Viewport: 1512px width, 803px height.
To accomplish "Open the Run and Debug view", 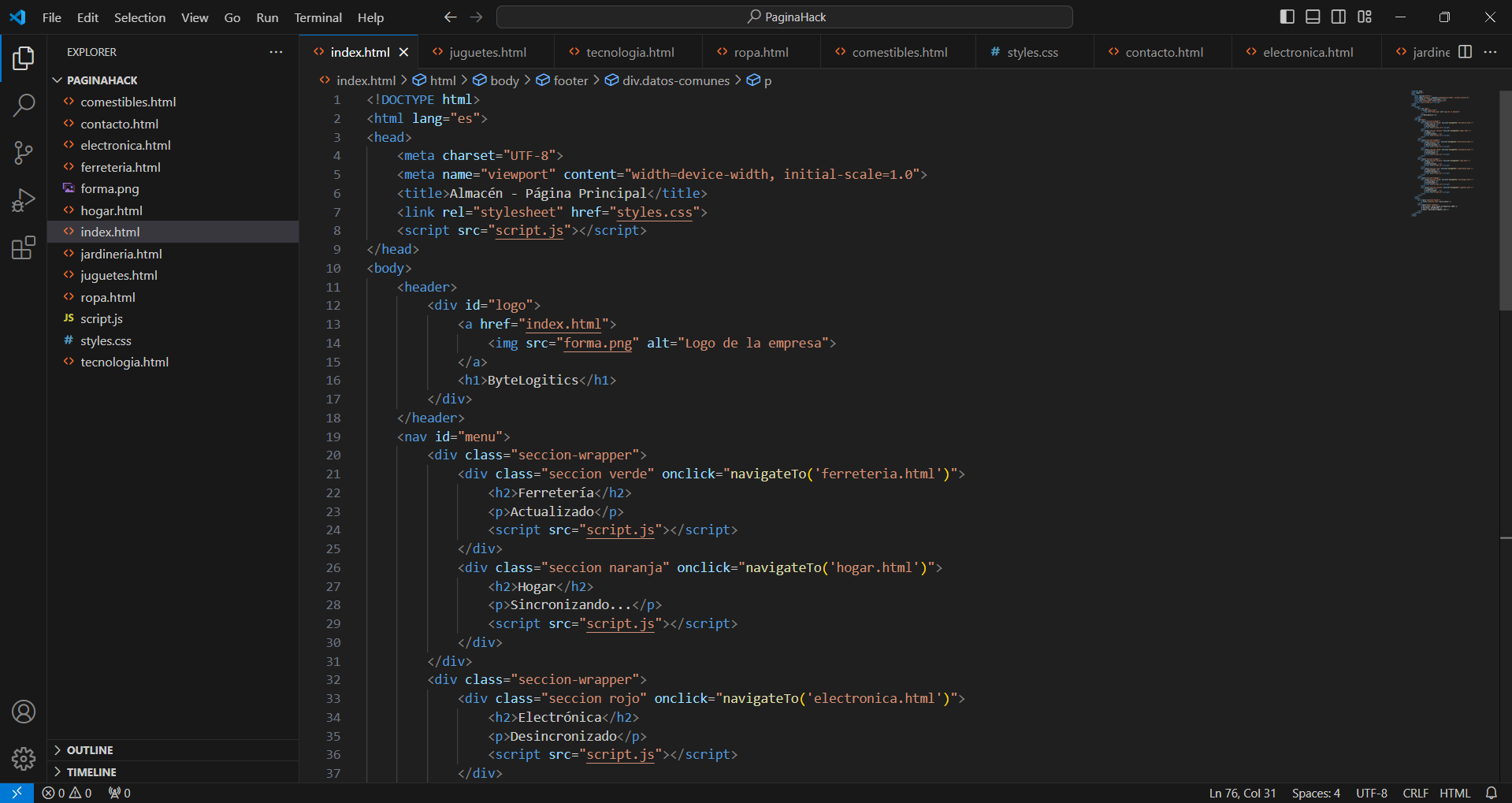I will click(x=24, y=200).
